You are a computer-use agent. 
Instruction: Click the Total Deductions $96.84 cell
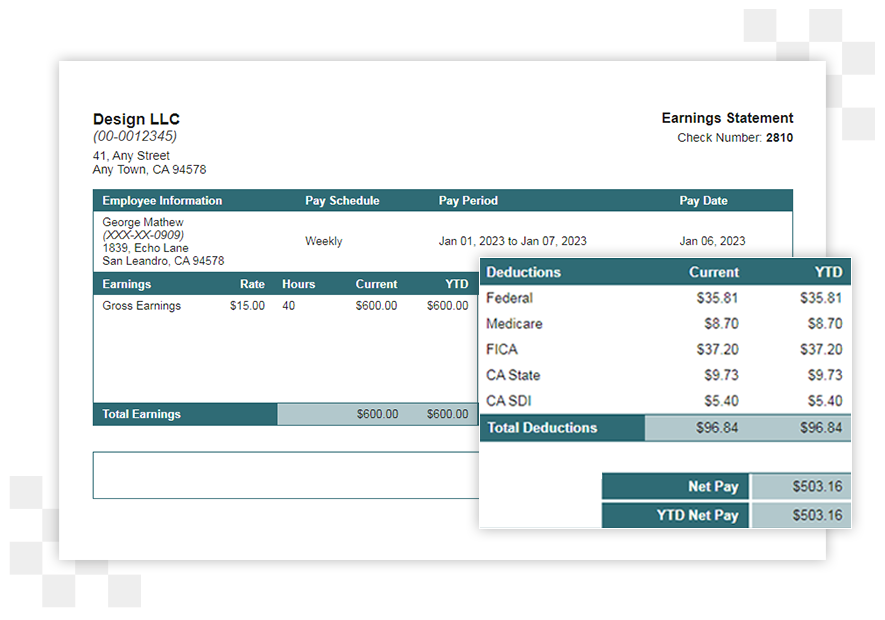(x=716, y=427)
